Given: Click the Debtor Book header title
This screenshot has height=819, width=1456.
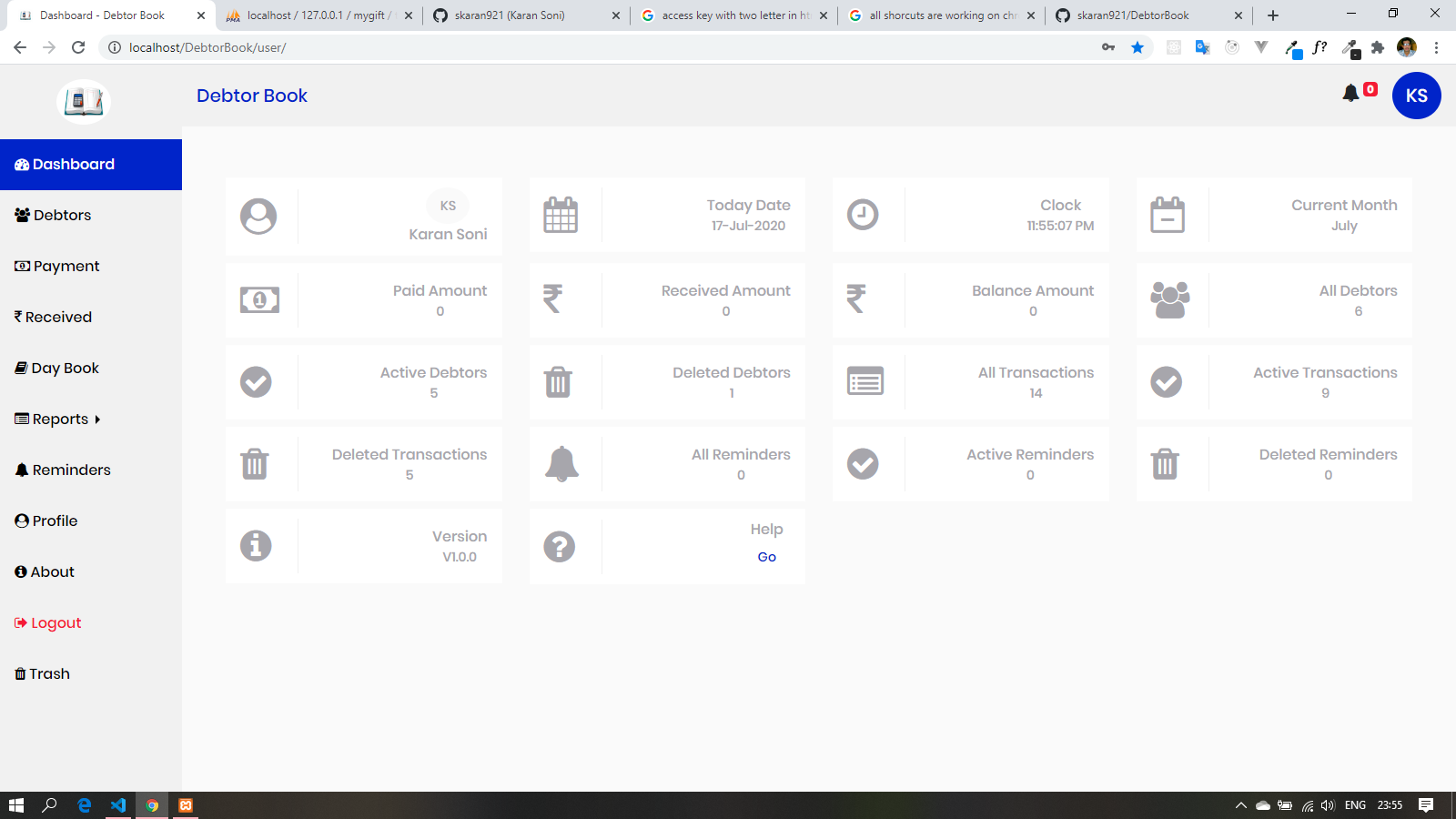Looking at the screenshot, I should pos(252,96).
